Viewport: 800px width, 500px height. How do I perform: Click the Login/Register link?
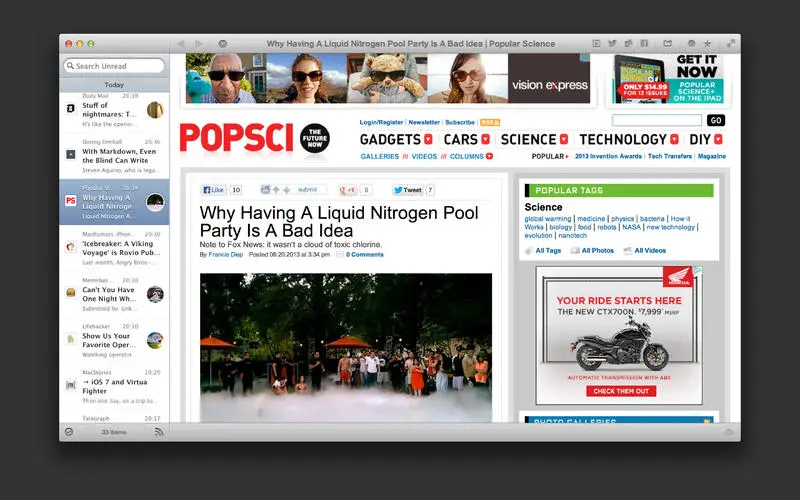tap(381, 122)
